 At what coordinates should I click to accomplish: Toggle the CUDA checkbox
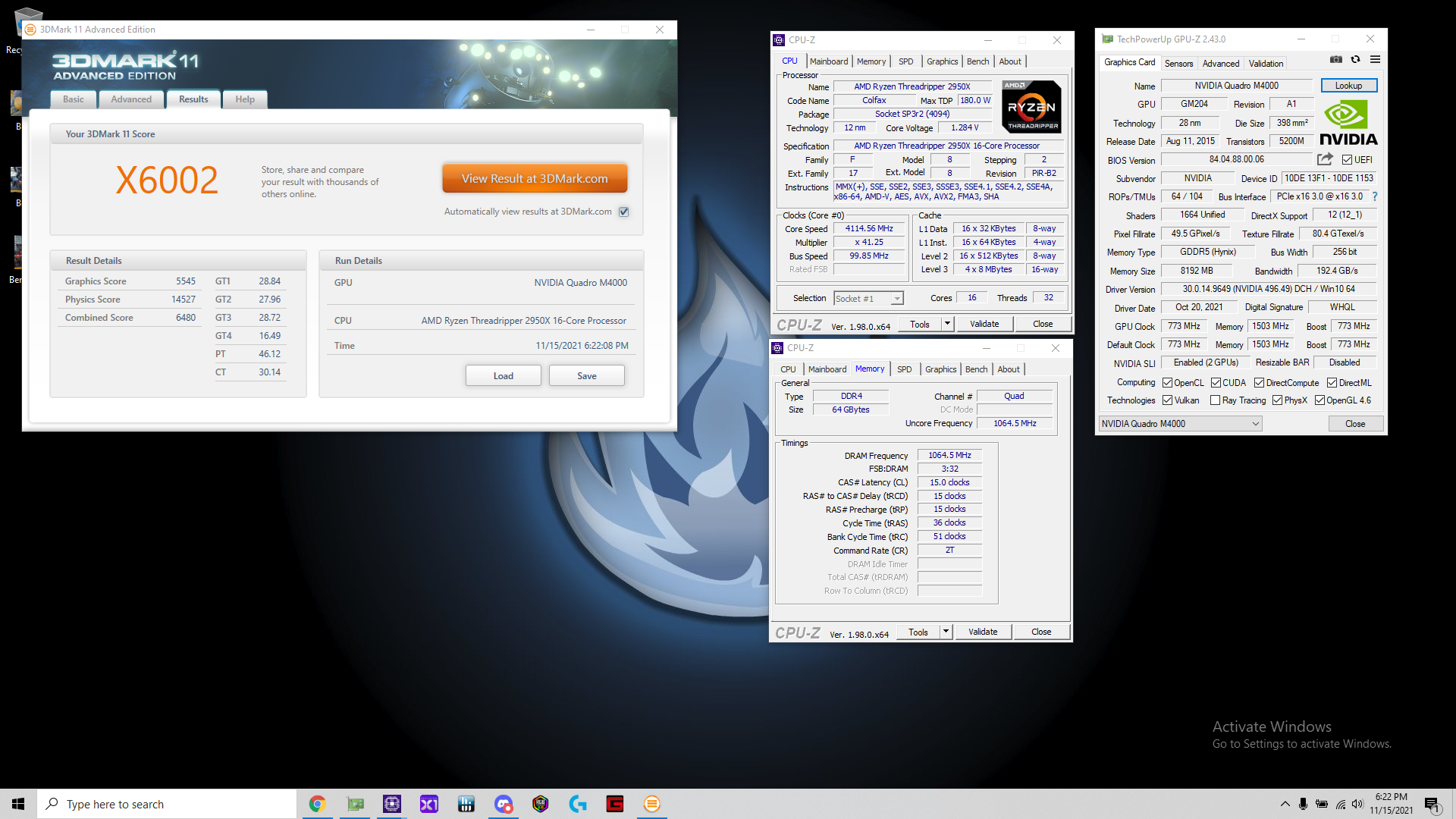(1216, 383)
